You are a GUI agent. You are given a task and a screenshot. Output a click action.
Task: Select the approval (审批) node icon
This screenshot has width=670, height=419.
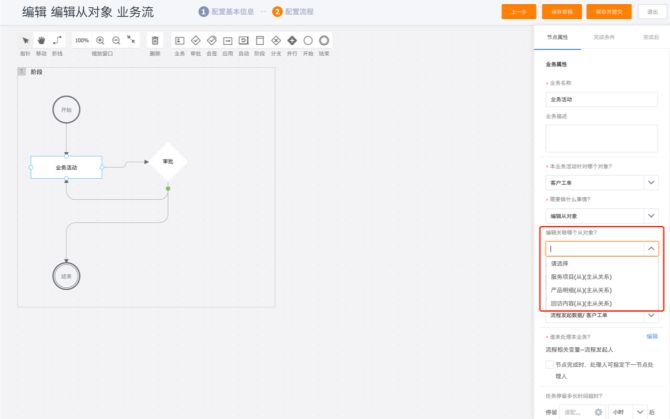(195, 41)
